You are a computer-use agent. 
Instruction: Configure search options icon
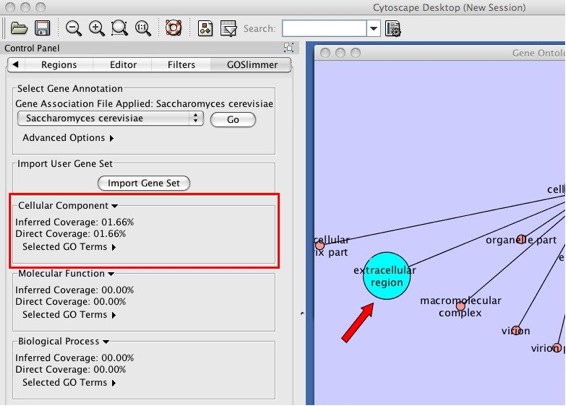(393, 29)
